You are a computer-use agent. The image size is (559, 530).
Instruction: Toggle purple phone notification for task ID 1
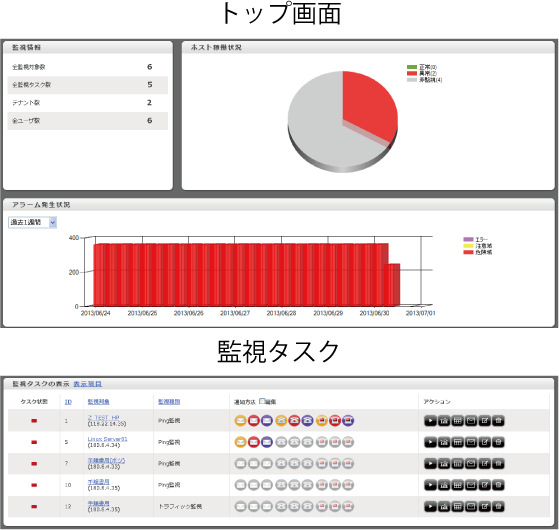tap(307, 421)
